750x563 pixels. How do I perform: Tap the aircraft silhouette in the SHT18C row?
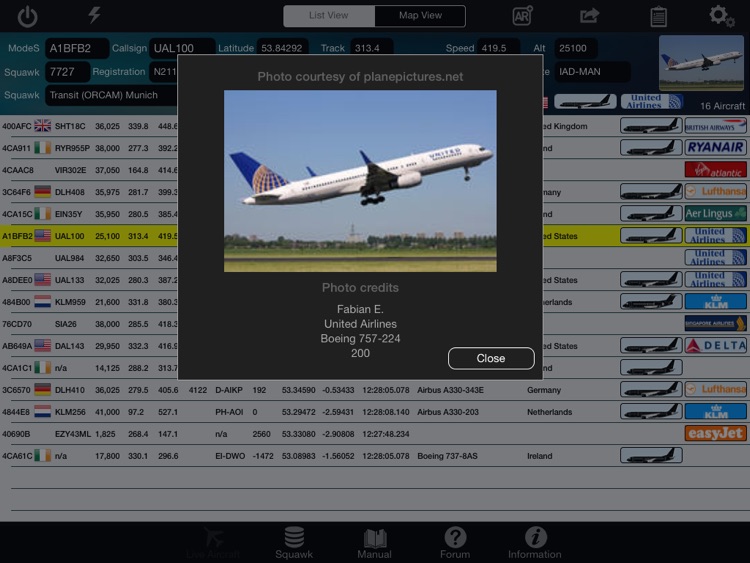(x=651, y=126)
